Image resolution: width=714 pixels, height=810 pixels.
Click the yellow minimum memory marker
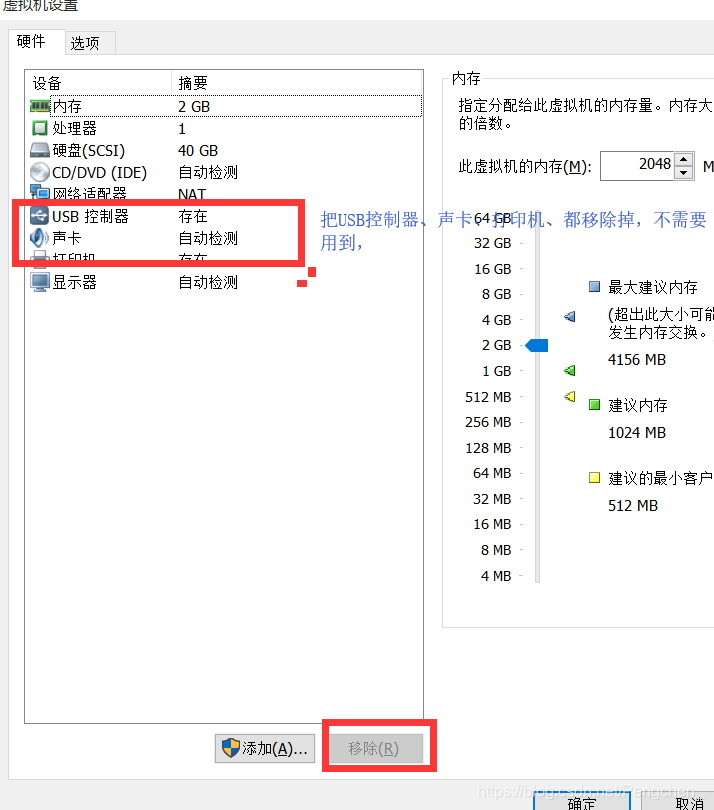point(570,397)
